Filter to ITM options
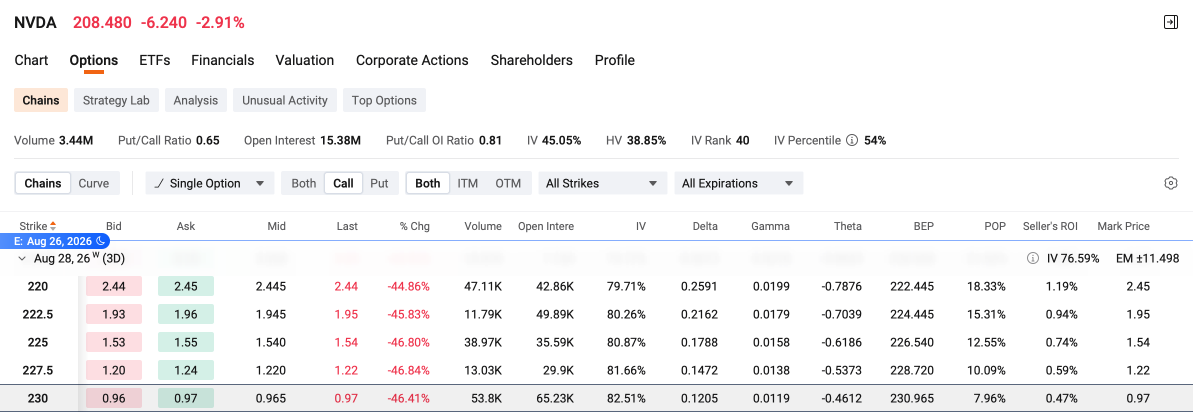This screenshot has height=412, width=1193. (468, 183)
